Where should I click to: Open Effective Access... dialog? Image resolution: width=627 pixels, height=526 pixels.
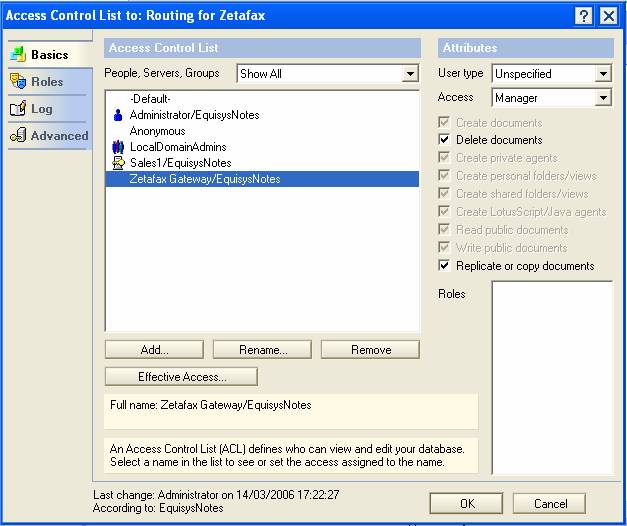pos(182,376)
